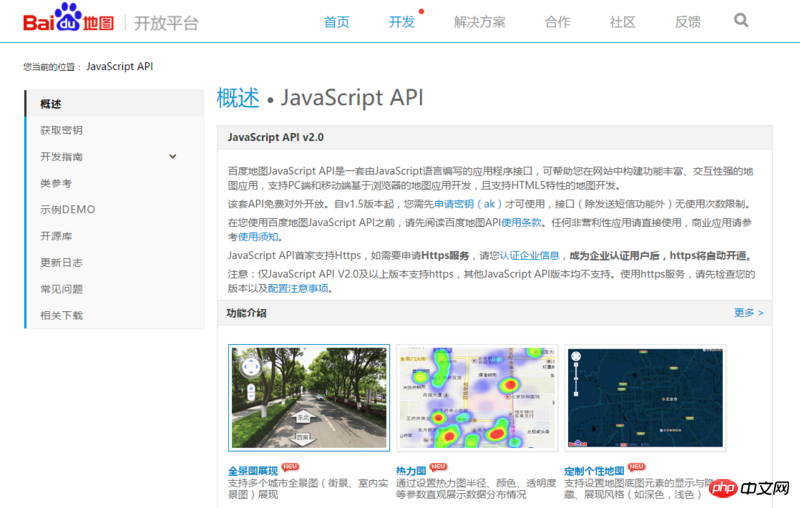Click the heat map thumbnail

click(477, 398)
